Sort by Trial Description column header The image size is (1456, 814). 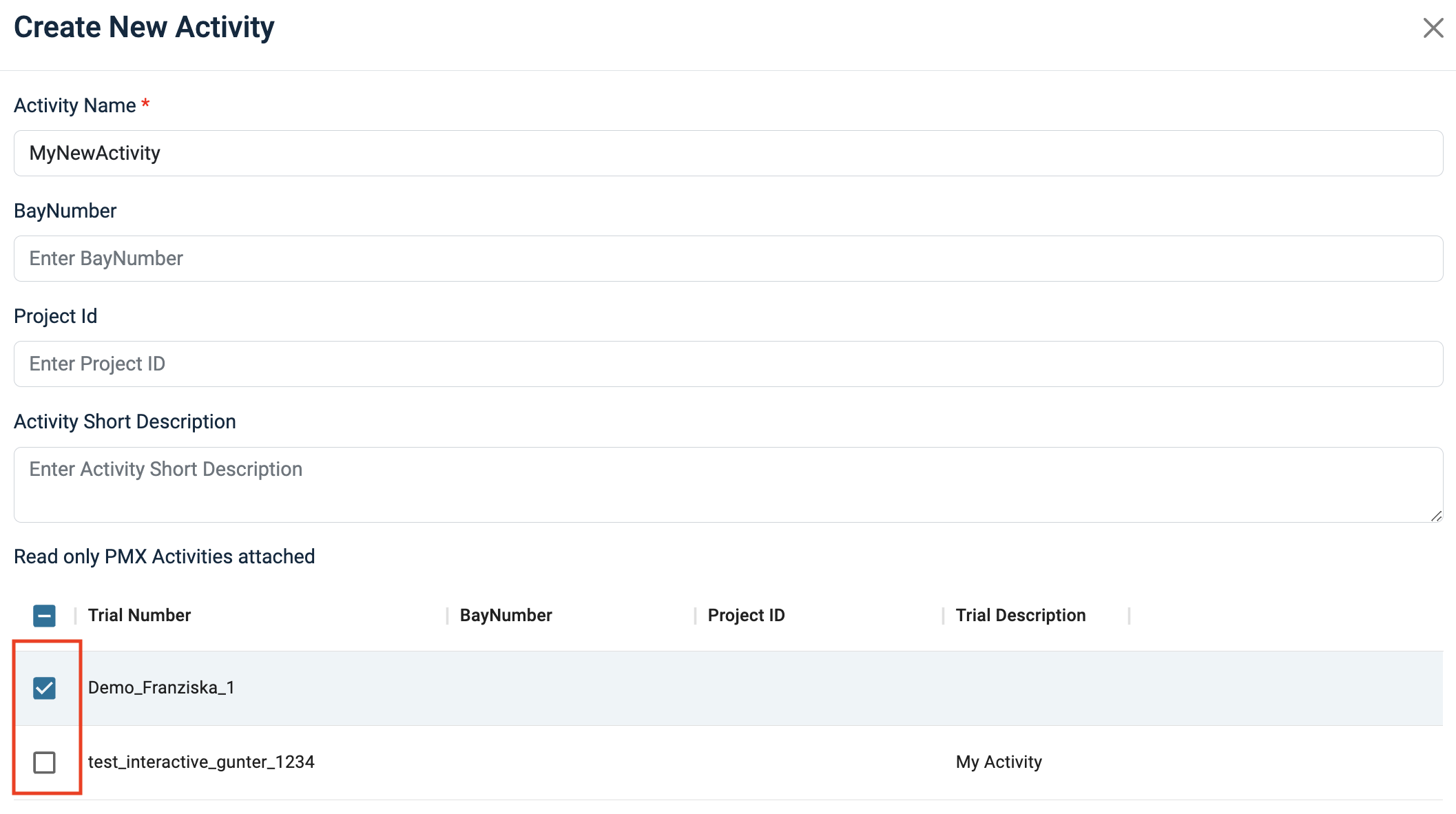(x=1021, y=616)
